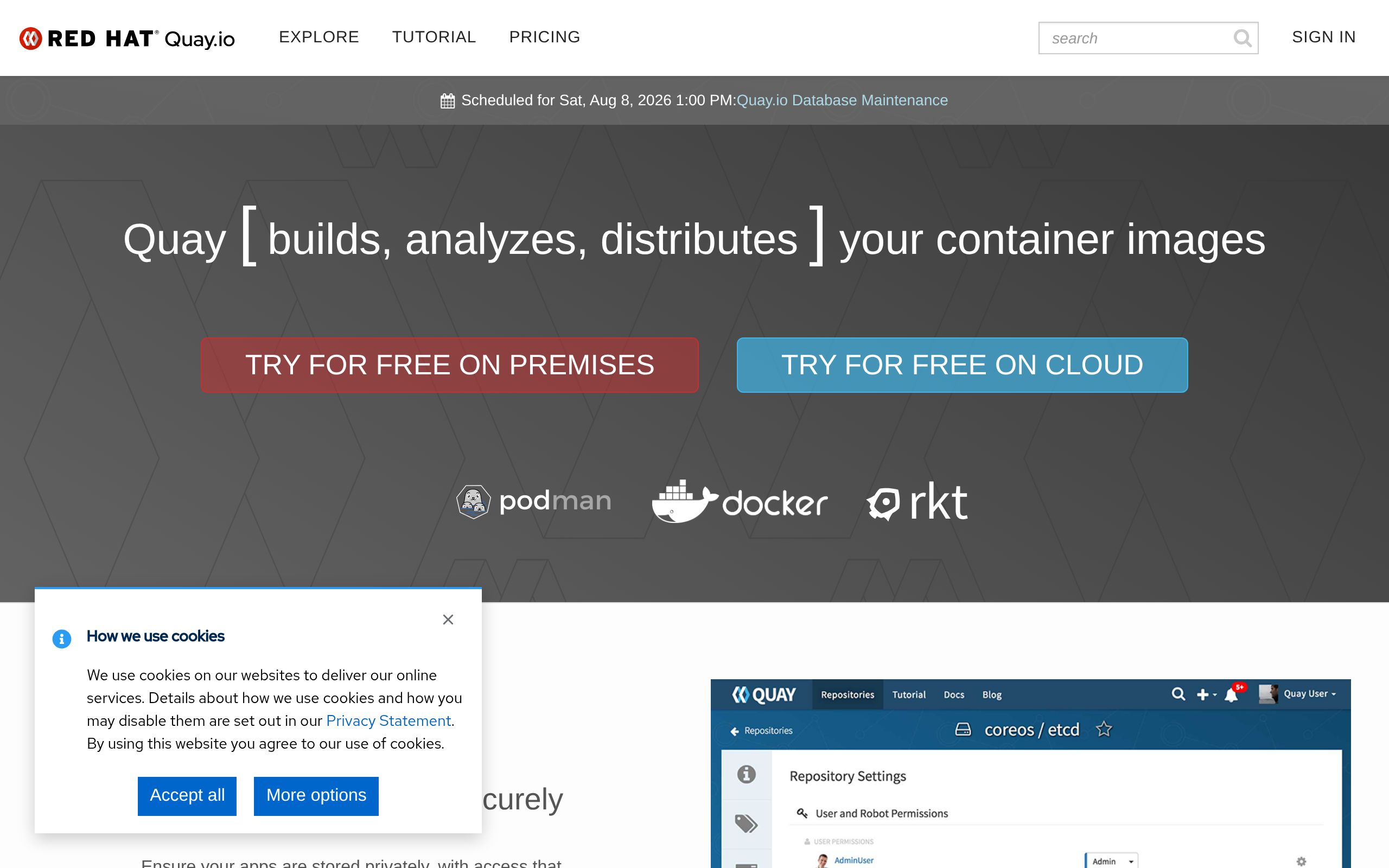This screenshot has width=1389, height=868.
Task: Click the rkt logo
Action: click(x=917, y=501)
